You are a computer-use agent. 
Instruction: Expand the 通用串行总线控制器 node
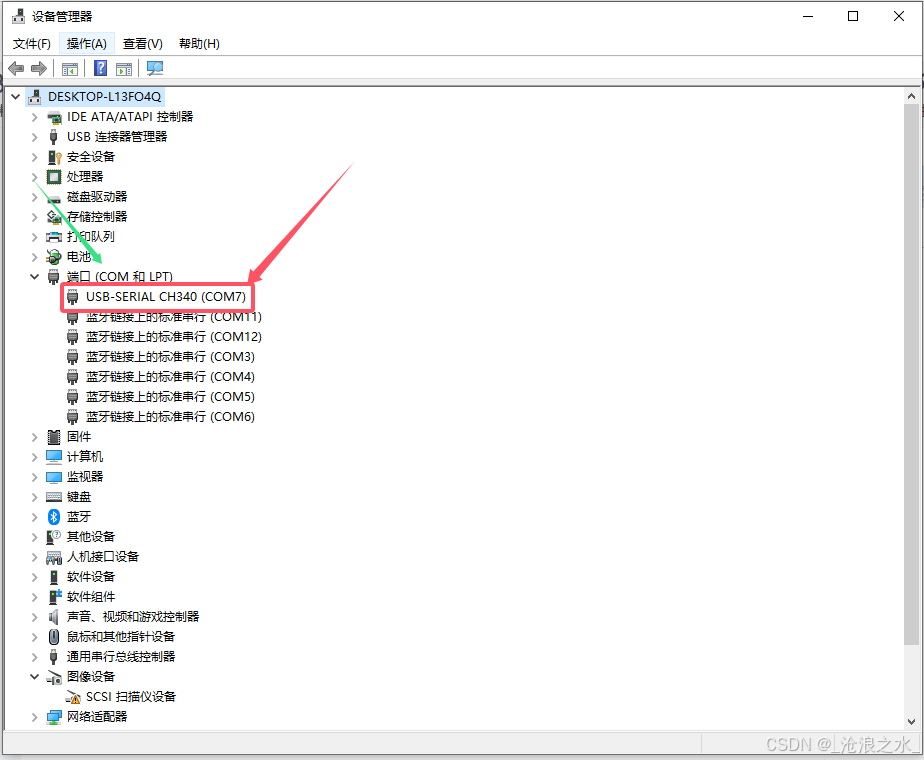coord(35,657)
